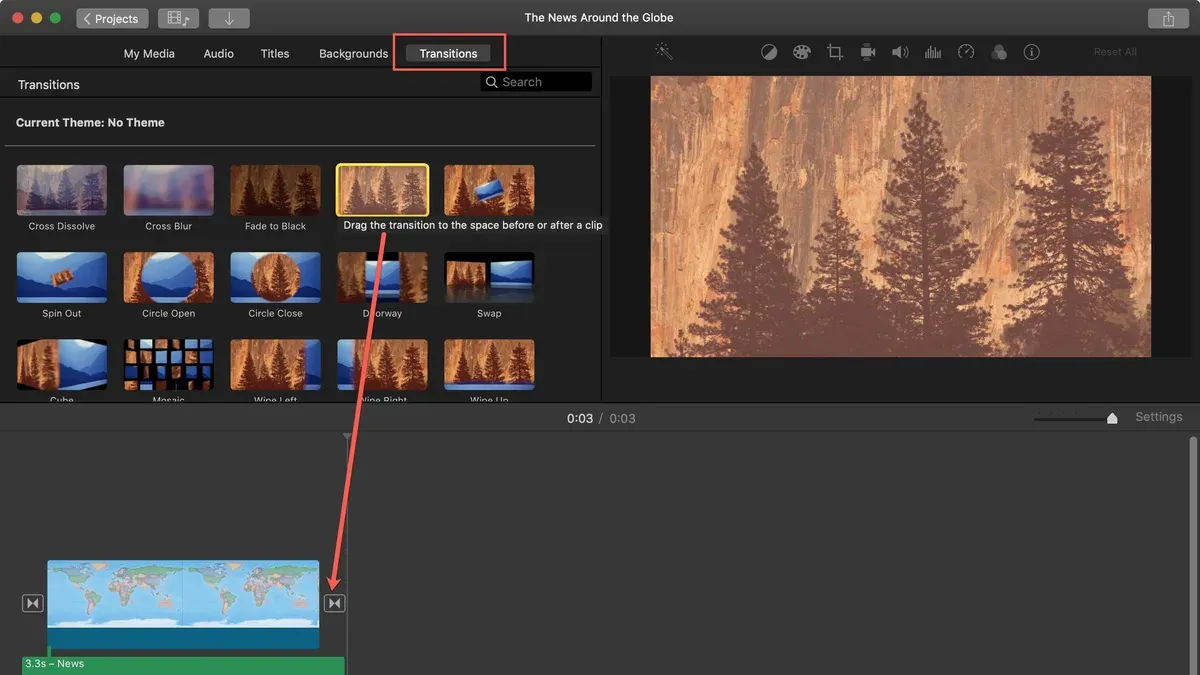
Task: Open the stabilization camera tool
Action: 868,52
